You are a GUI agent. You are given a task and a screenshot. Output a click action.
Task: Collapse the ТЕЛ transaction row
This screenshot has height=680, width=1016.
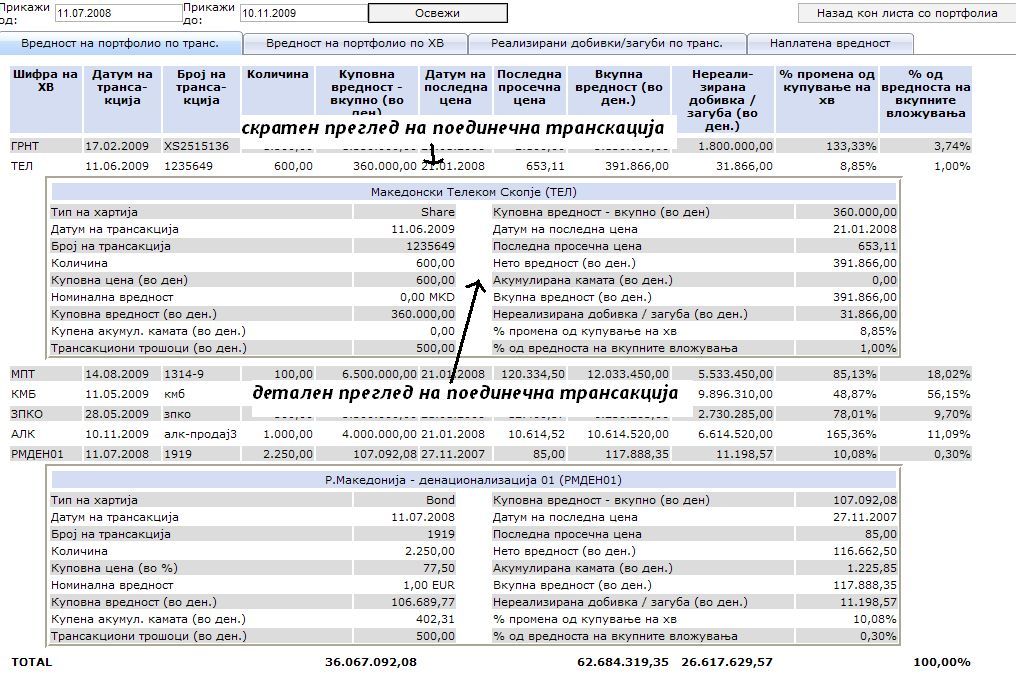(x=22, y=166)
